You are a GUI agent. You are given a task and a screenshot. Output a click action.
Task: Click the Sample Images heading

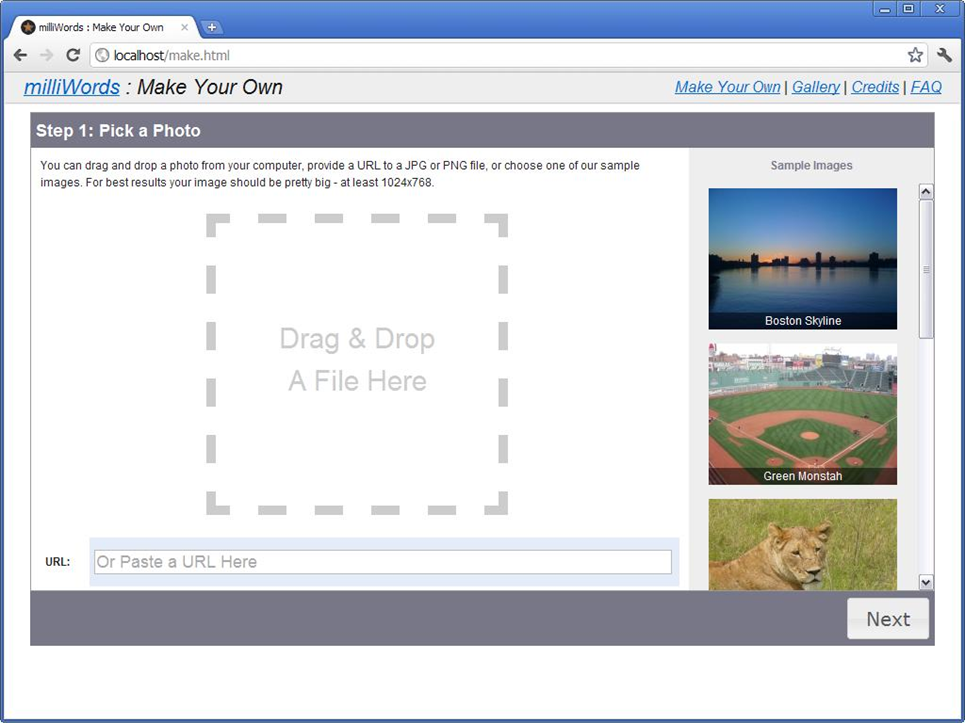pos(811,166)
